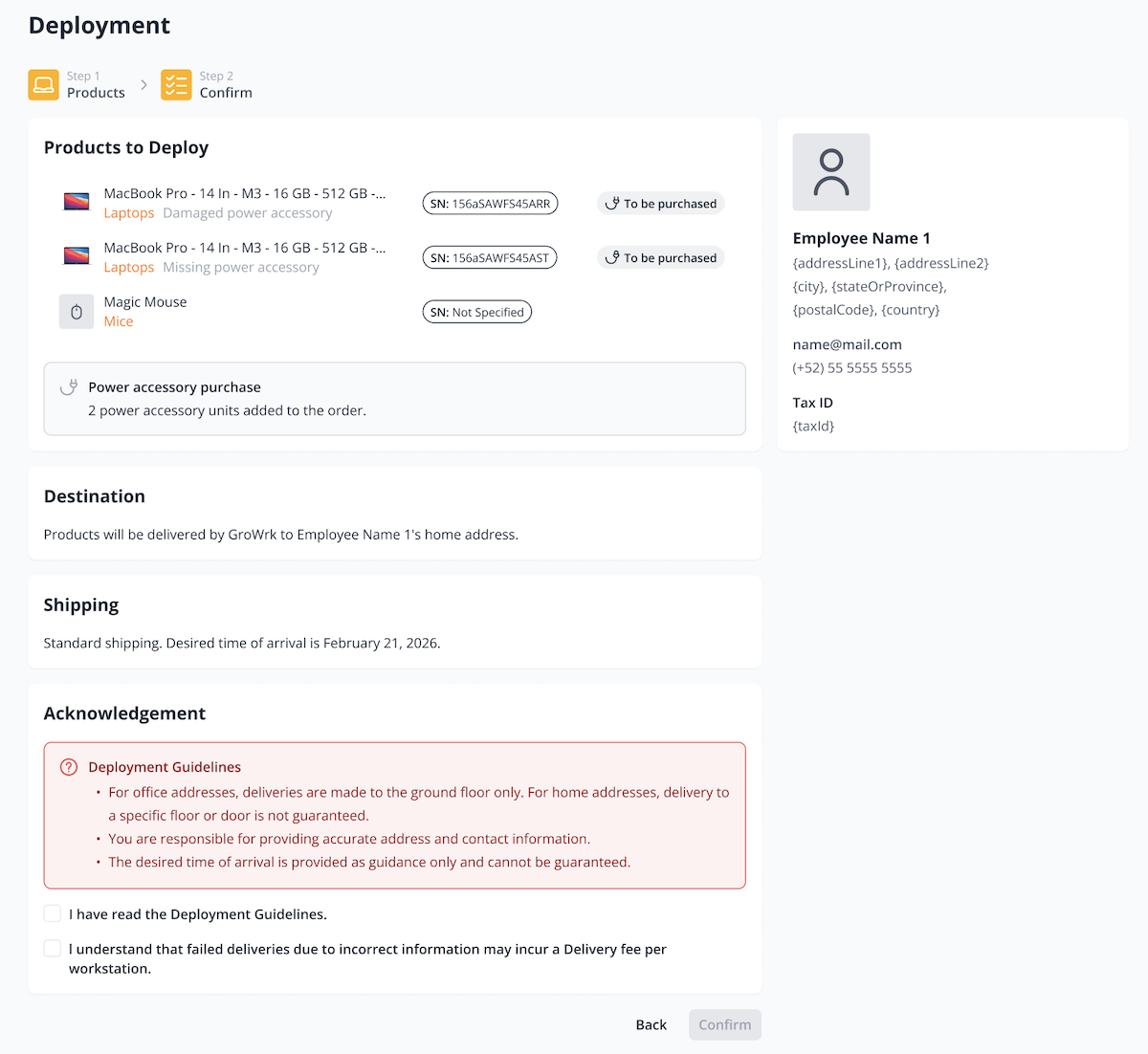Select the Confirm step tab
1148x1054 pixels.
point(208,85)
